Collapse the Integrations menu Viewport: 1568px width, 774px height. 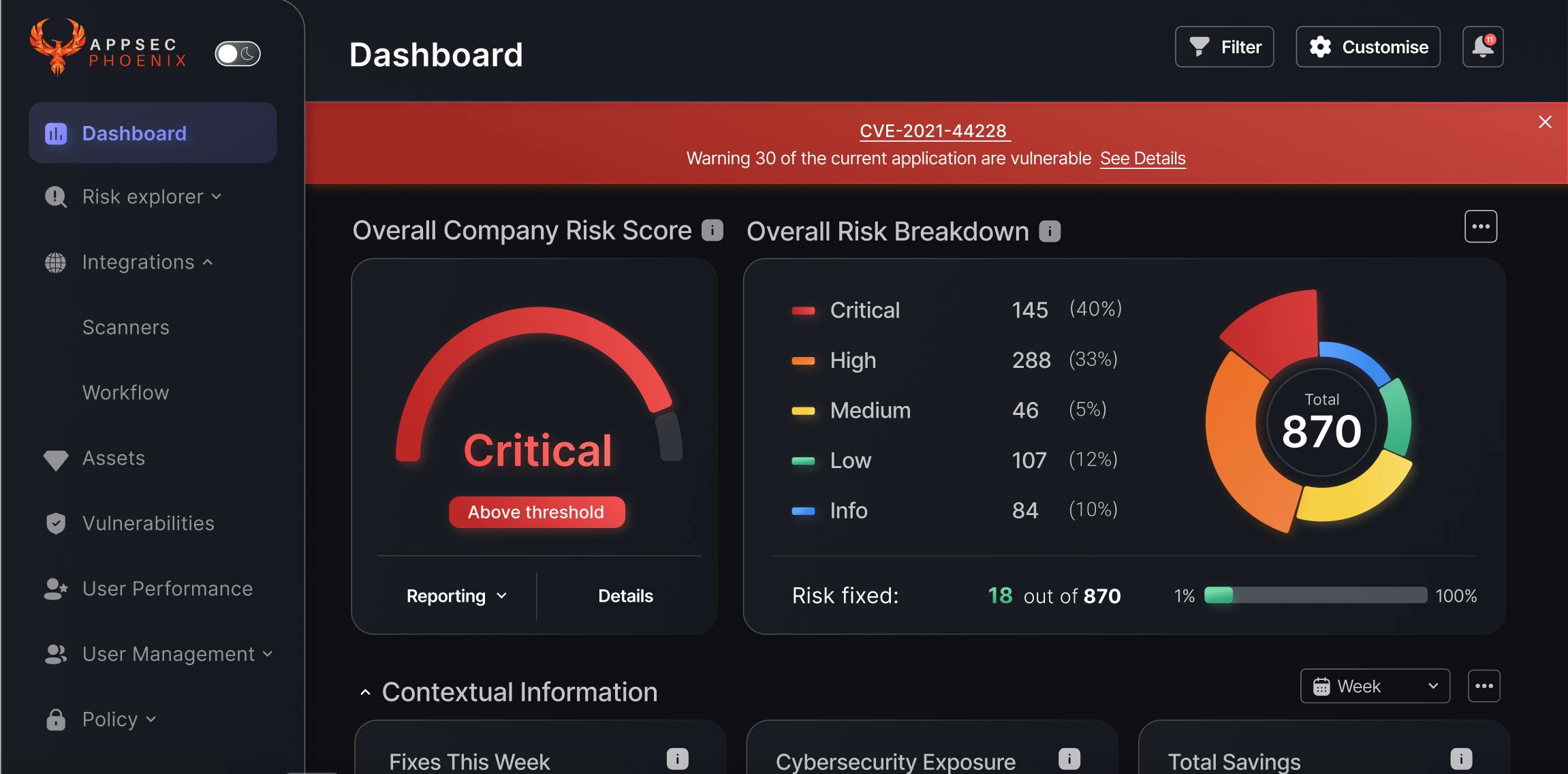[208, 262]
